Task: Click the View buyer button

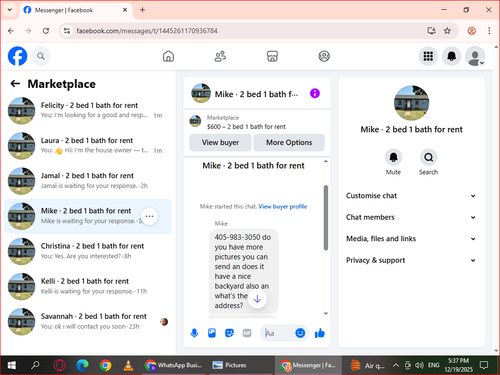Action: coord(220,143)
